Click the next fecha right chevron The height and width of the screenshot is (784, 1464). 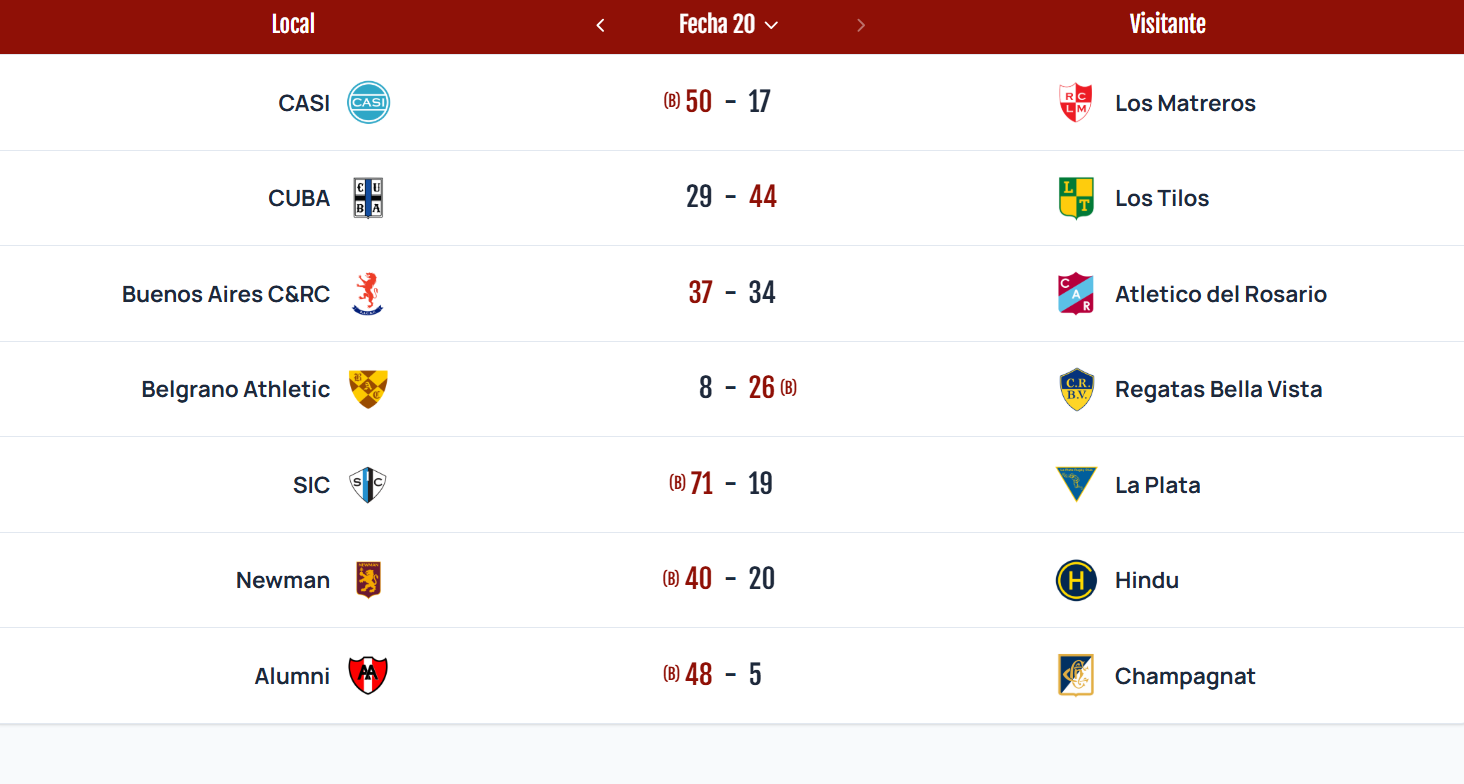tap(861, 25)
